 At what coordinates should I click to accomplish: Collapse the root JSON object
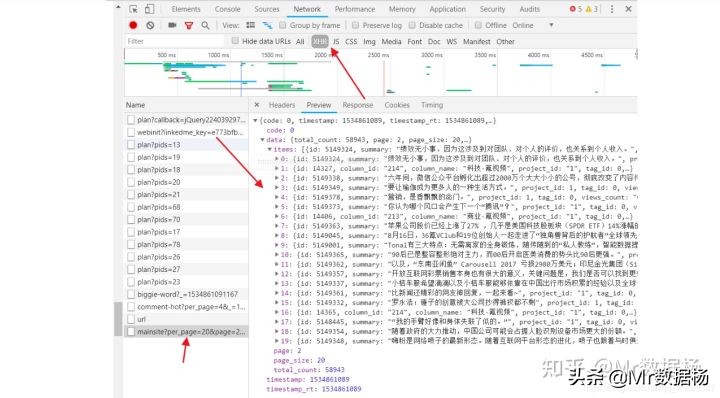(x=255, y=121)
